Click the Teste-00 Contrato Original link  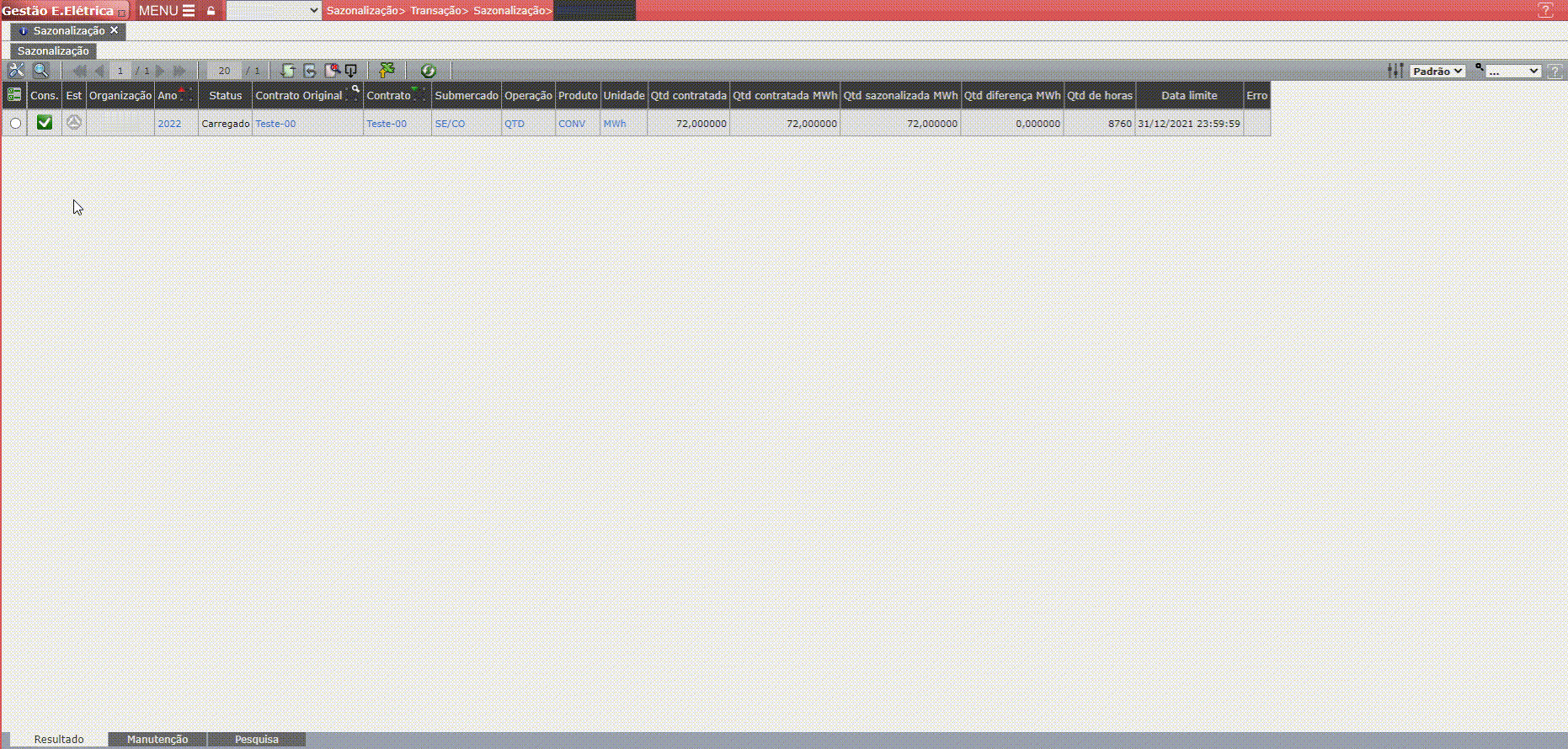tap(275, 124)
